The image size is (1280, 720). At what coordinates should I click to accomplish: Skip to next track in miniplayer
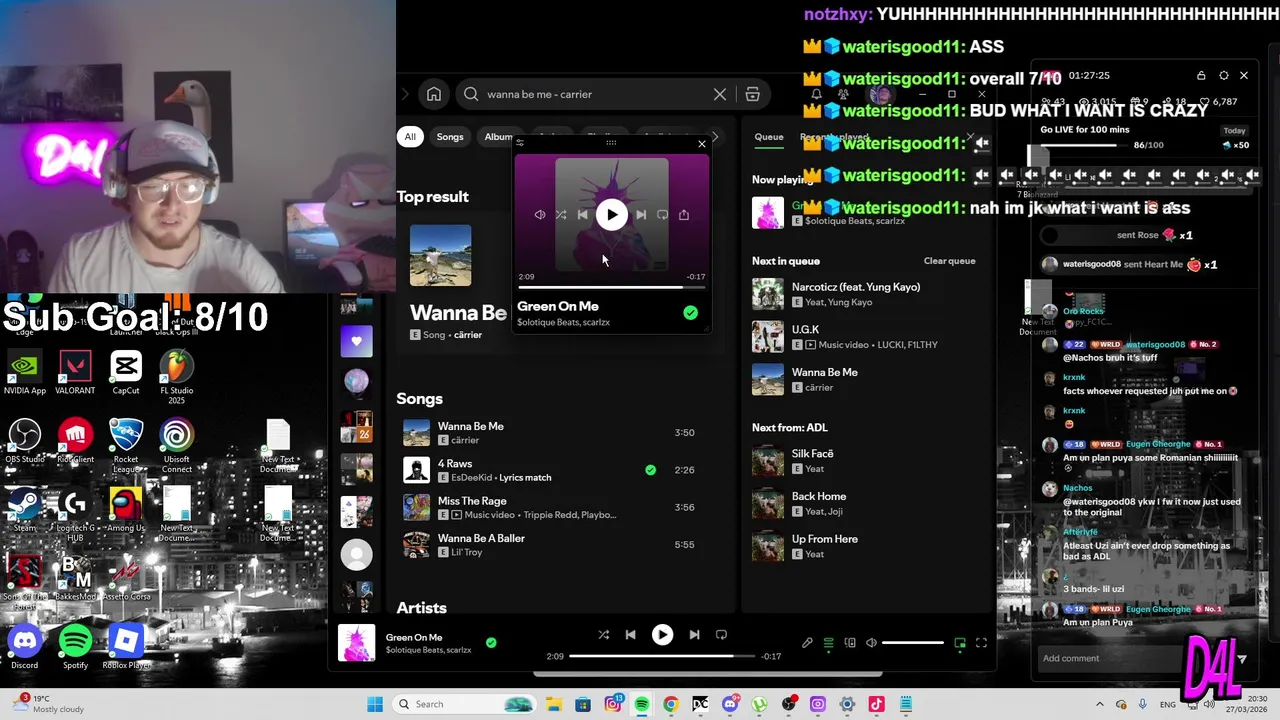click(641, 215)
